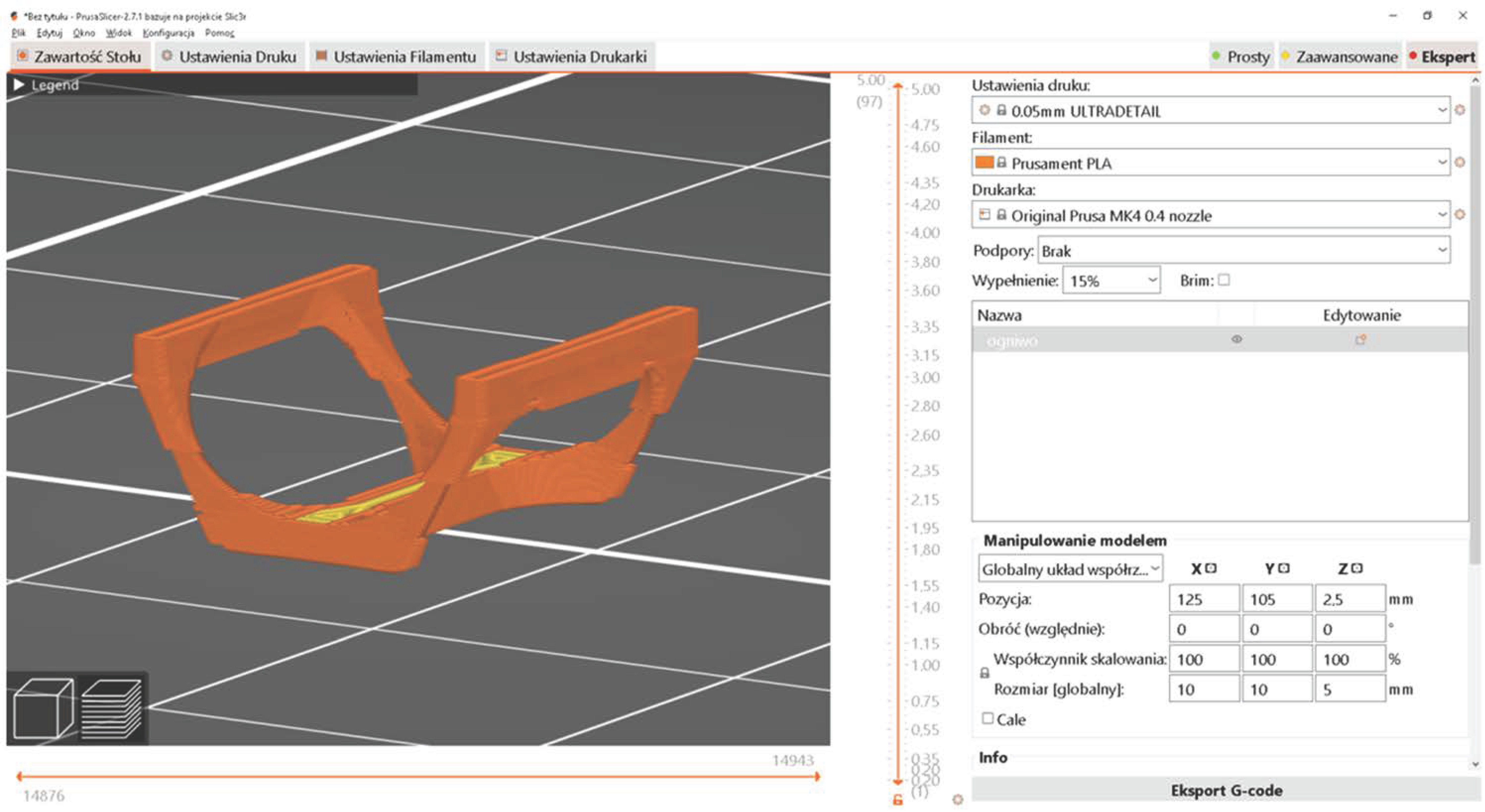The height and width of the screenshot is (812, 1485).
Task: Open the Ustawienia druku preset dropdown
Action: click(1211, 110)
